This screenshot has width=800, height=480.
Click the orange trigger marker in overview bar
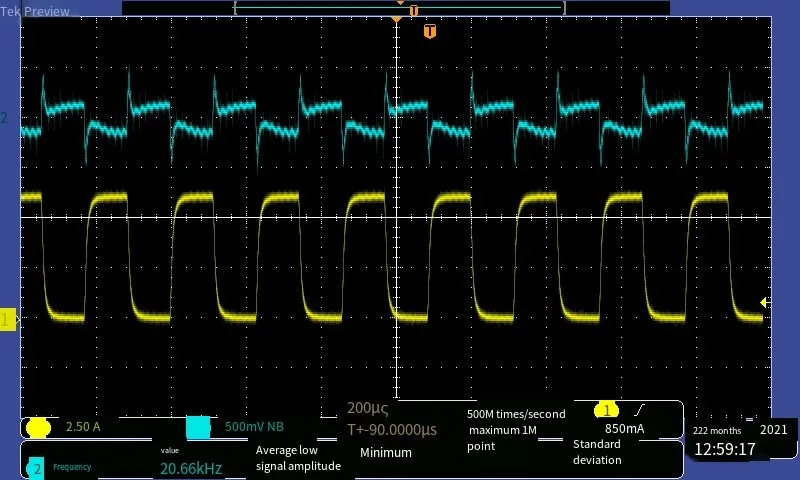(414, 10)
